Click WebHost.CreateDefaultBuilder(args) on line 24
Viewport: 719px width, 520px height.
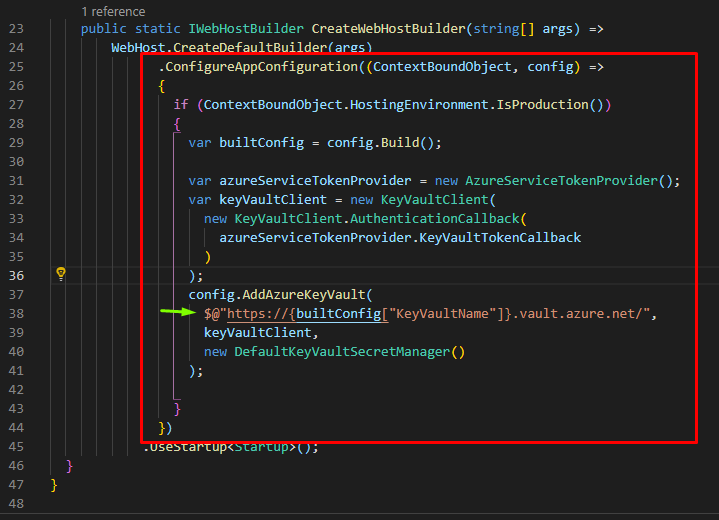point(242,48)
